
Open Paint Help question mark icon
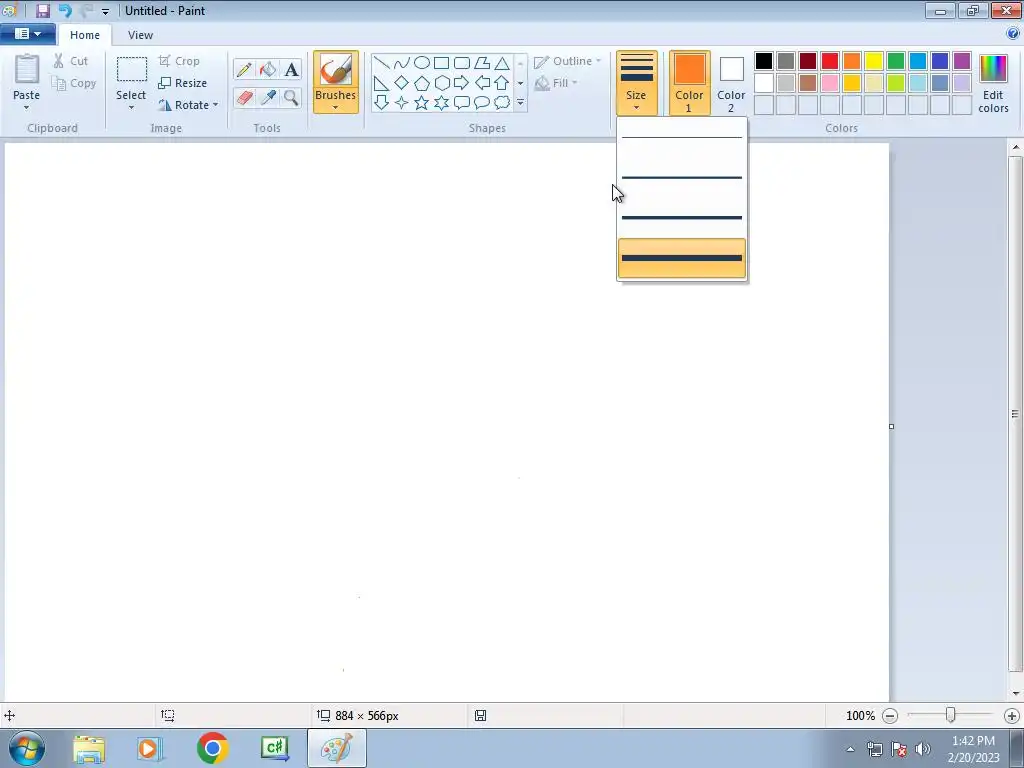pyautogui.click(x=1014, y=34)
